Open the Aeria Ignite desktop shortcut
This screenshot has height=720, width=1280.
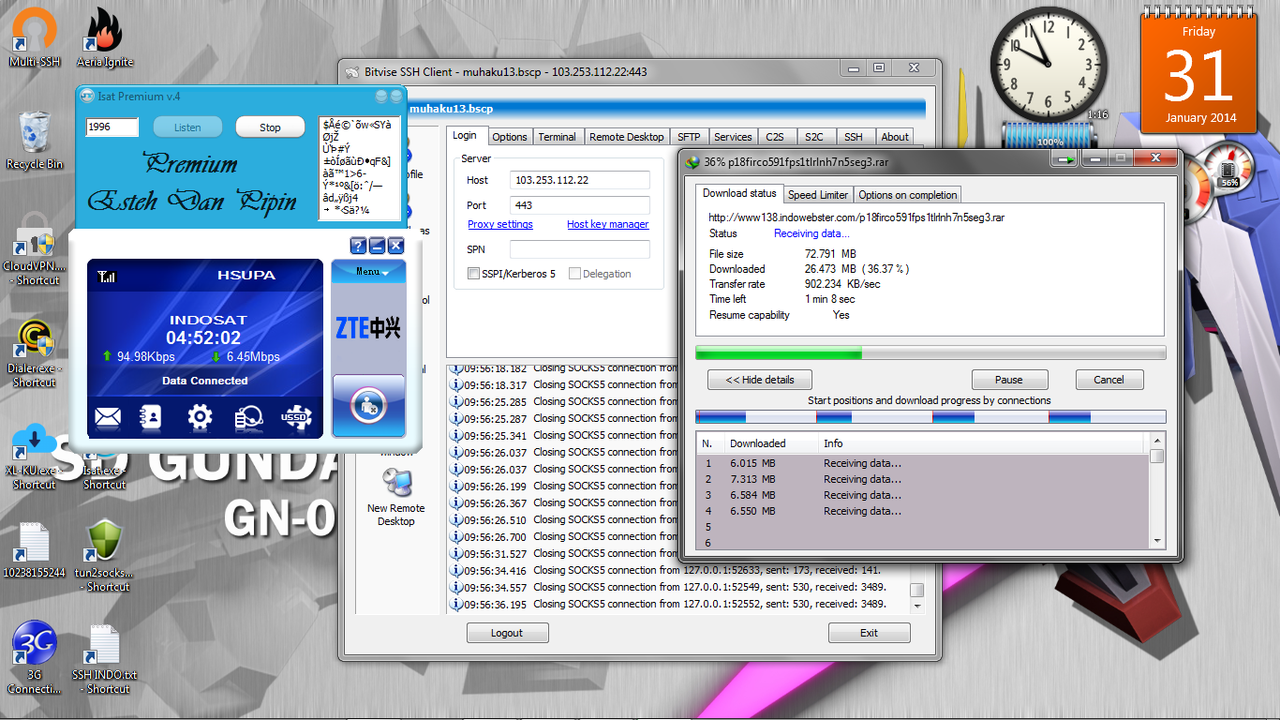click(105, 38)
